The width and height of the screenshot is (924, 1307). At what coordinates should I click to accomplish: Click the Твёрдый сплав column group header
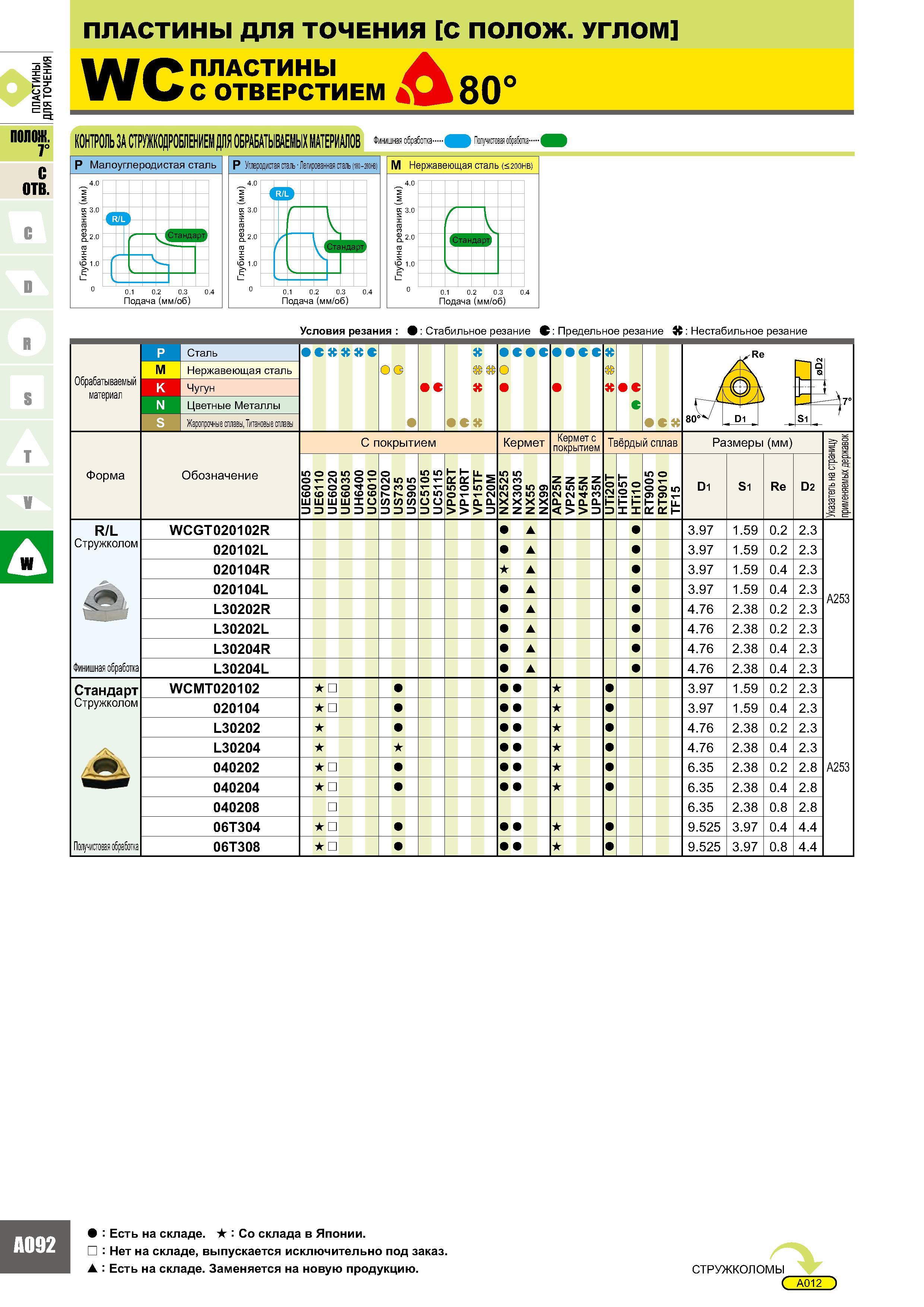click(642, 443)
